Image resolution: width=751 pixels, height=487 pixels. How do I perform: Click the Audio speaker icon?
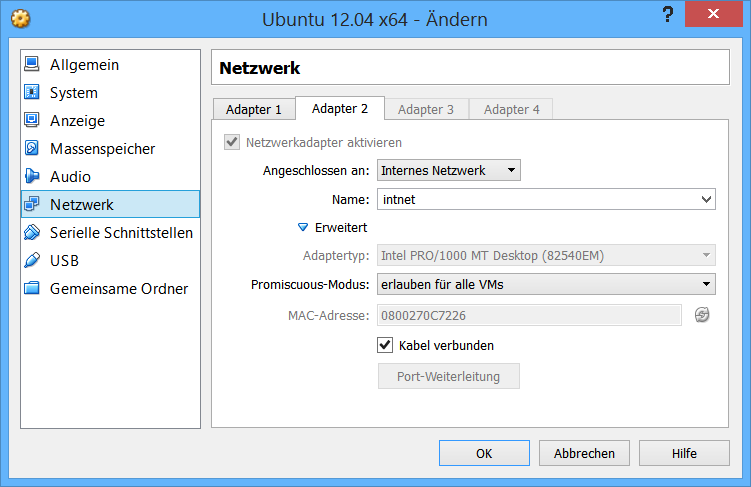pyautogui.click(x=32, y=177)
